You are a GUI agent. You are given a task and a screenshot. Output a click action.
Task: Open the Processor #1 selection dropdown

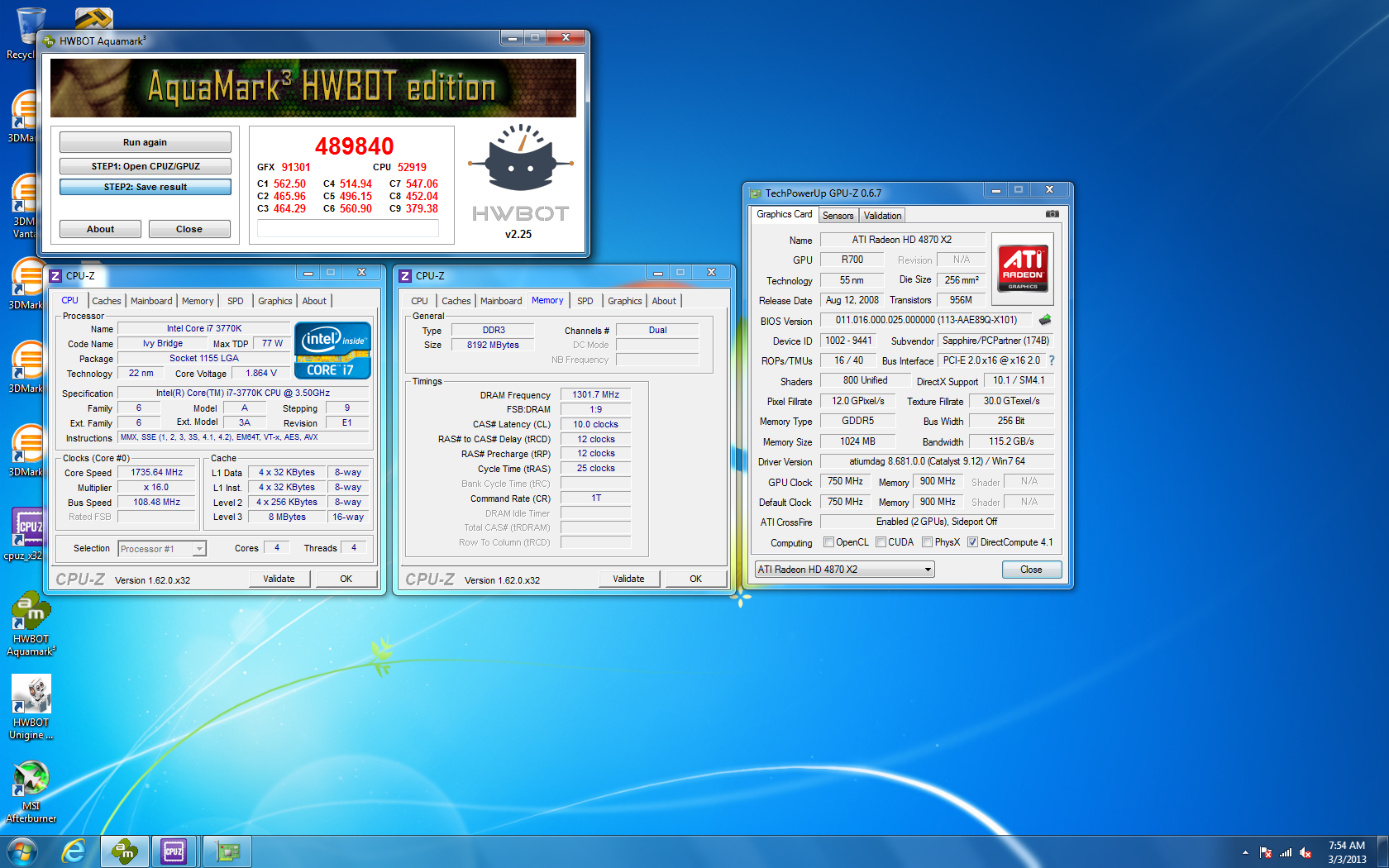(162, 549)
